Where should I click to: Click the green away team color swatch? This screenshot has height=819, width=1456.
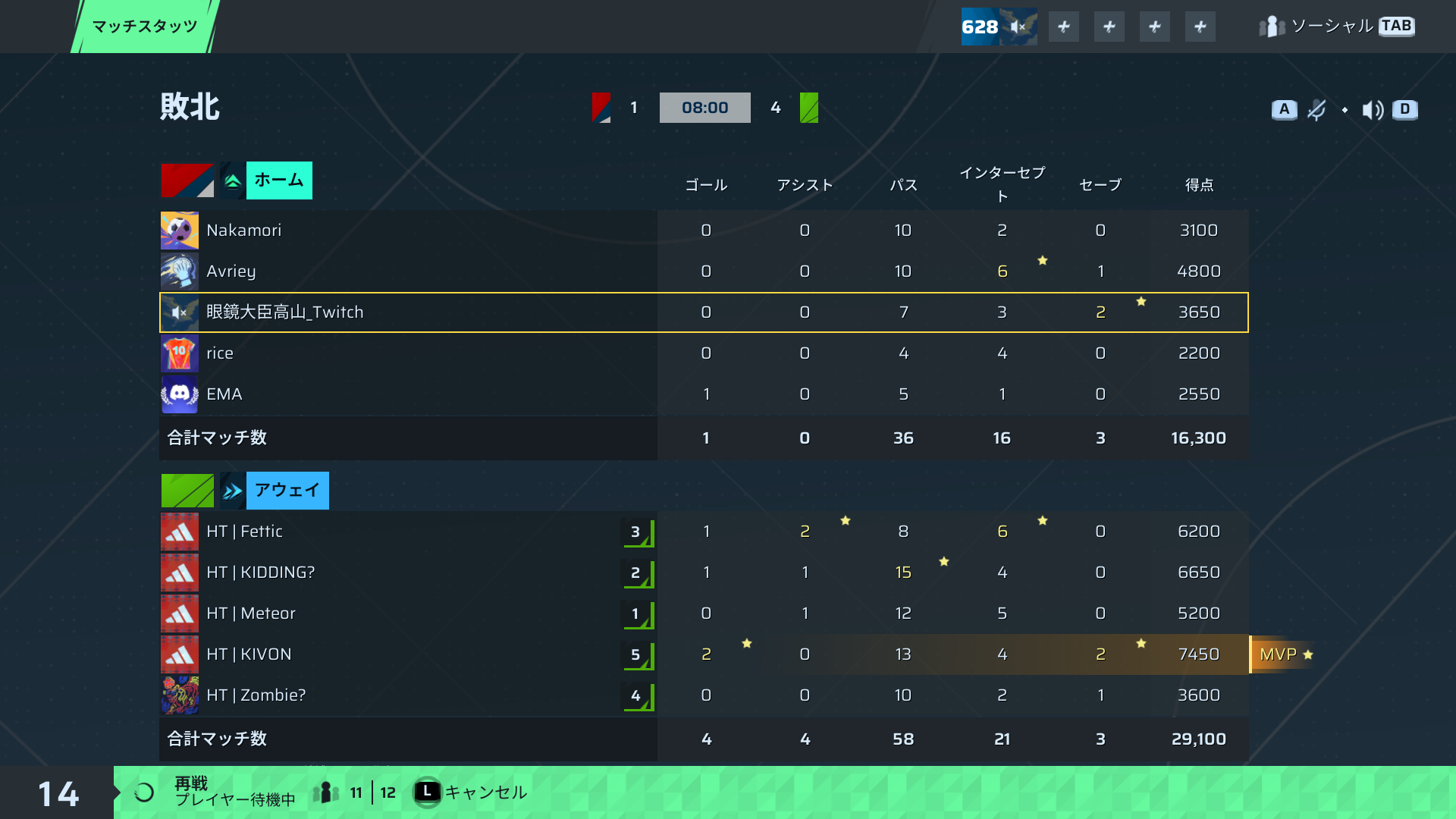click(187, 491)
